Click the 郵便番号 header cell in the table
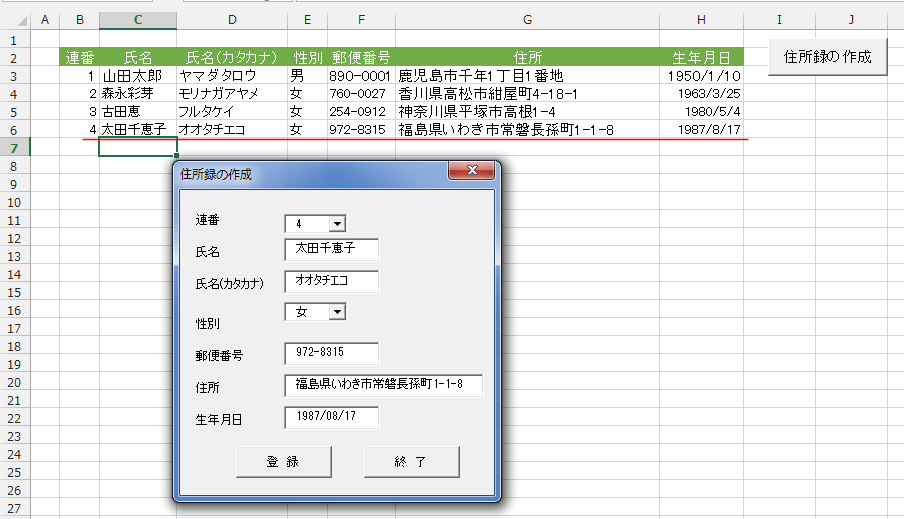 click(x=361, y=58)
